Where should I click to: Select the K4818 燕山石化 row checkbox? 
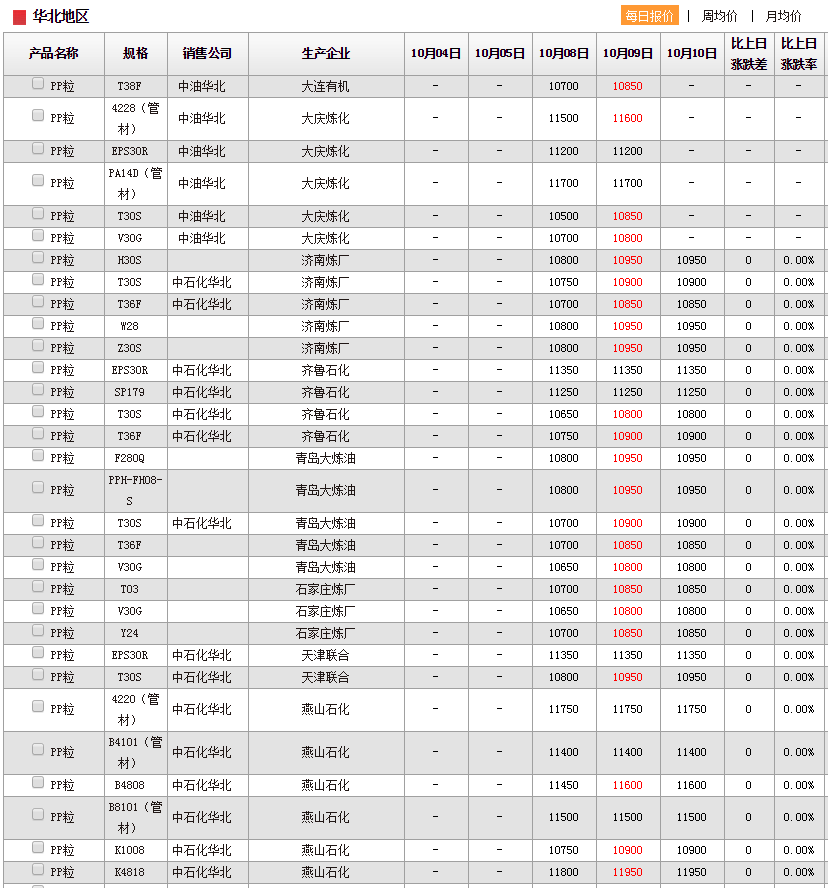38,869
